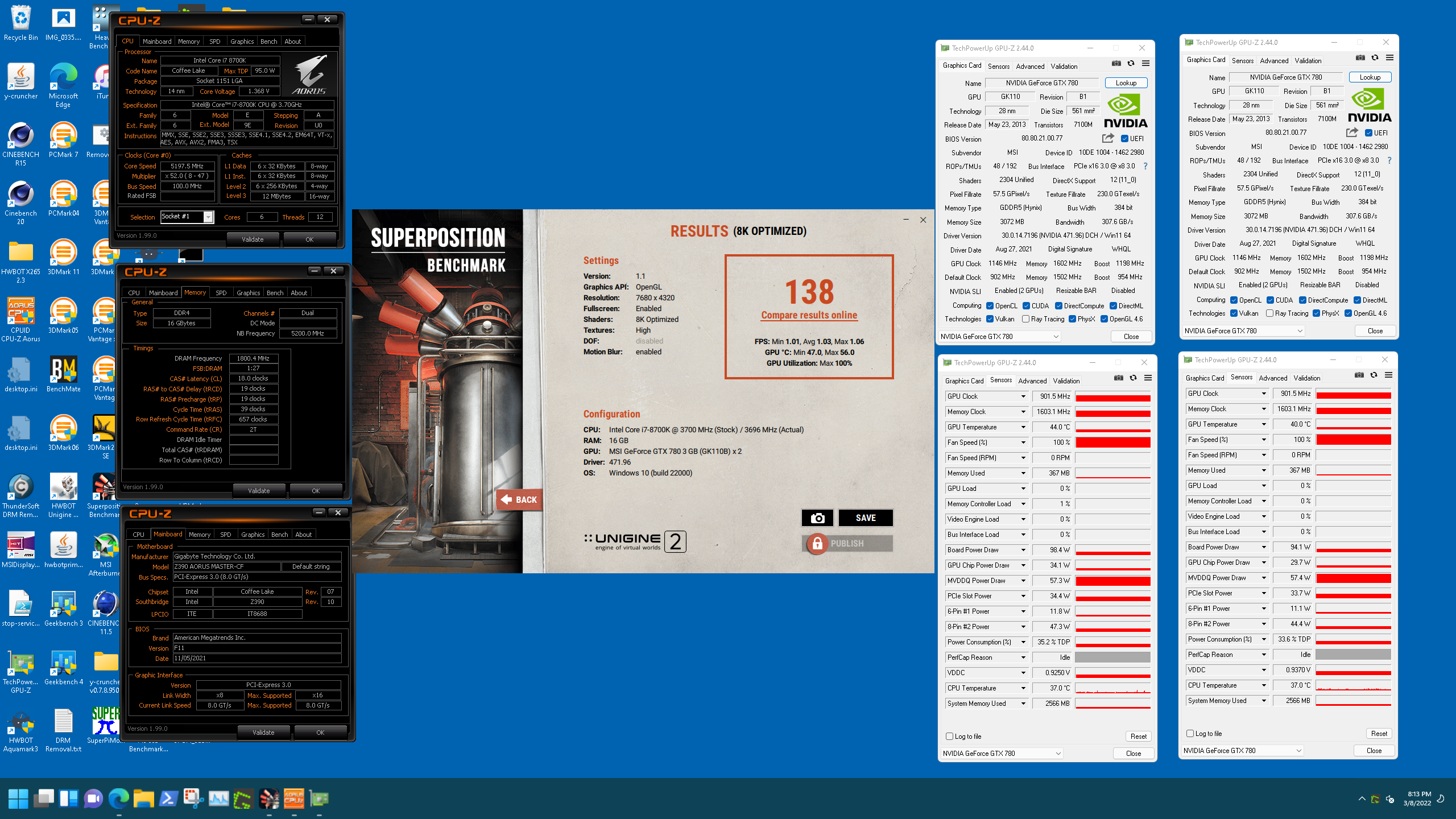Open ThunderSoft DRM Removal desktop icon

pos(20,495)
